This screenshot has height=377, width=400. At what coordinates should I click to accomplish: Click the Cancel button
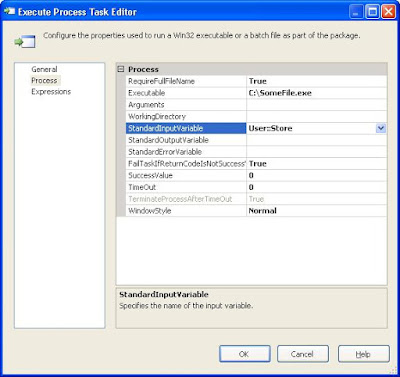[303, 354]
